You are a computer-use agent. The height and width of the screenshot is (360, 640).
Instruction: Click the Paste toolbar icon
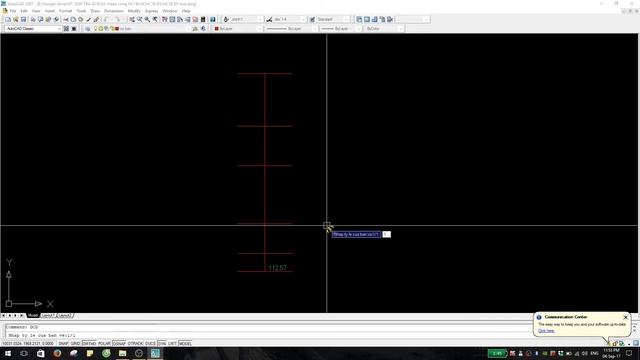point(81,19)
